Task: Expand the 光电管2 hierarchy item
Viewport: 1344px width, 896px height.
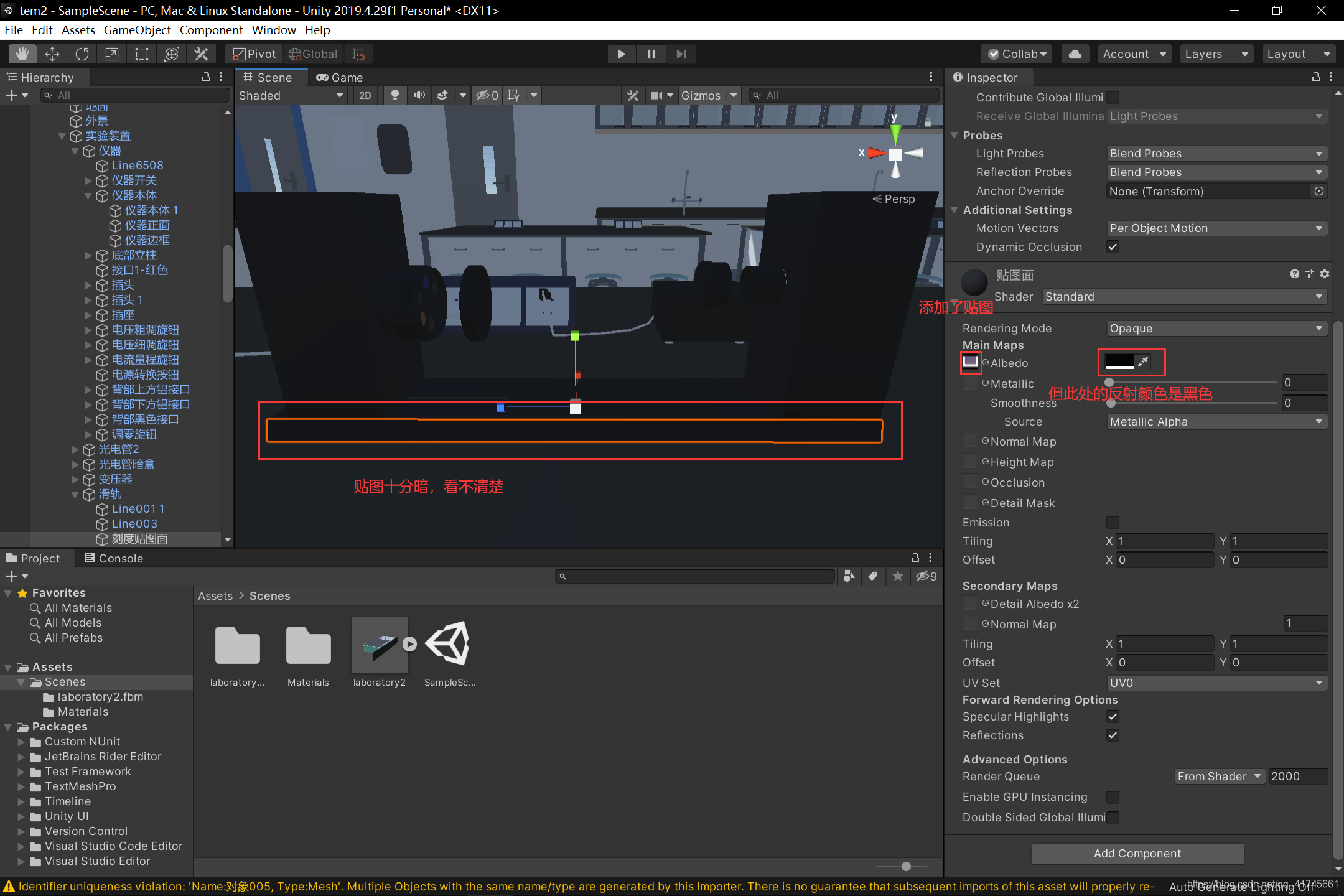Action: (x=75, y=449)
